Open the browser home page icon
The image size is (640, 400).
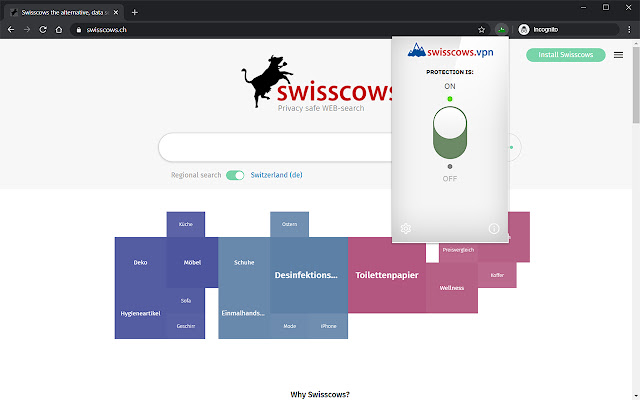(59, 30)
